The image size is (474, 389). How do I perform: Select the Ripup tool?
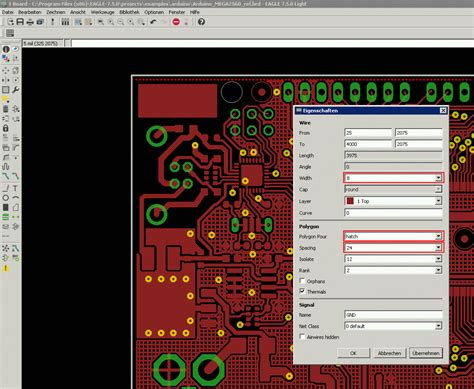[x=15, y=176]
